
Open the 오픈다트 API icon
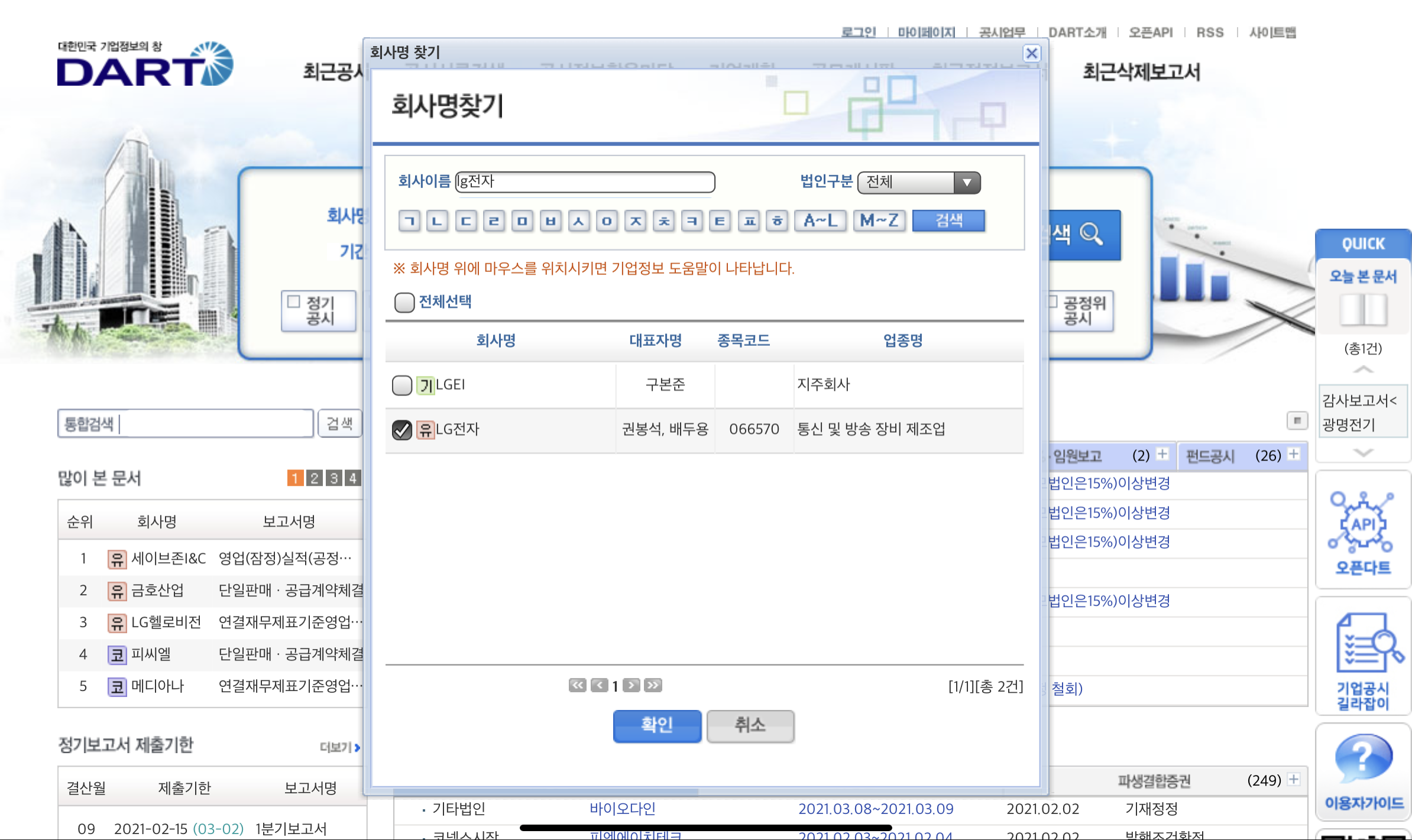click(1363, 531)
